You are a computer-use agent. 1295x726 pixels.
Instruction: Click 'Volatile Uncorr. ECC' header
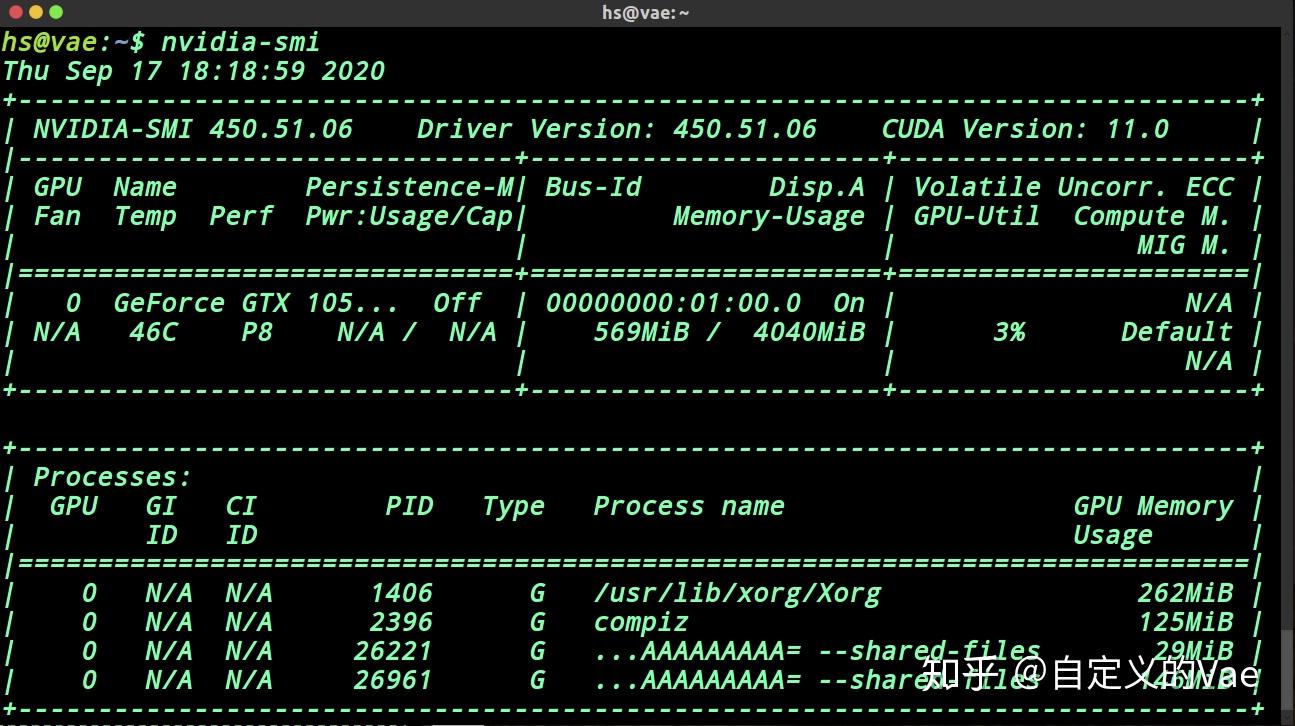tap(1073, 187)
